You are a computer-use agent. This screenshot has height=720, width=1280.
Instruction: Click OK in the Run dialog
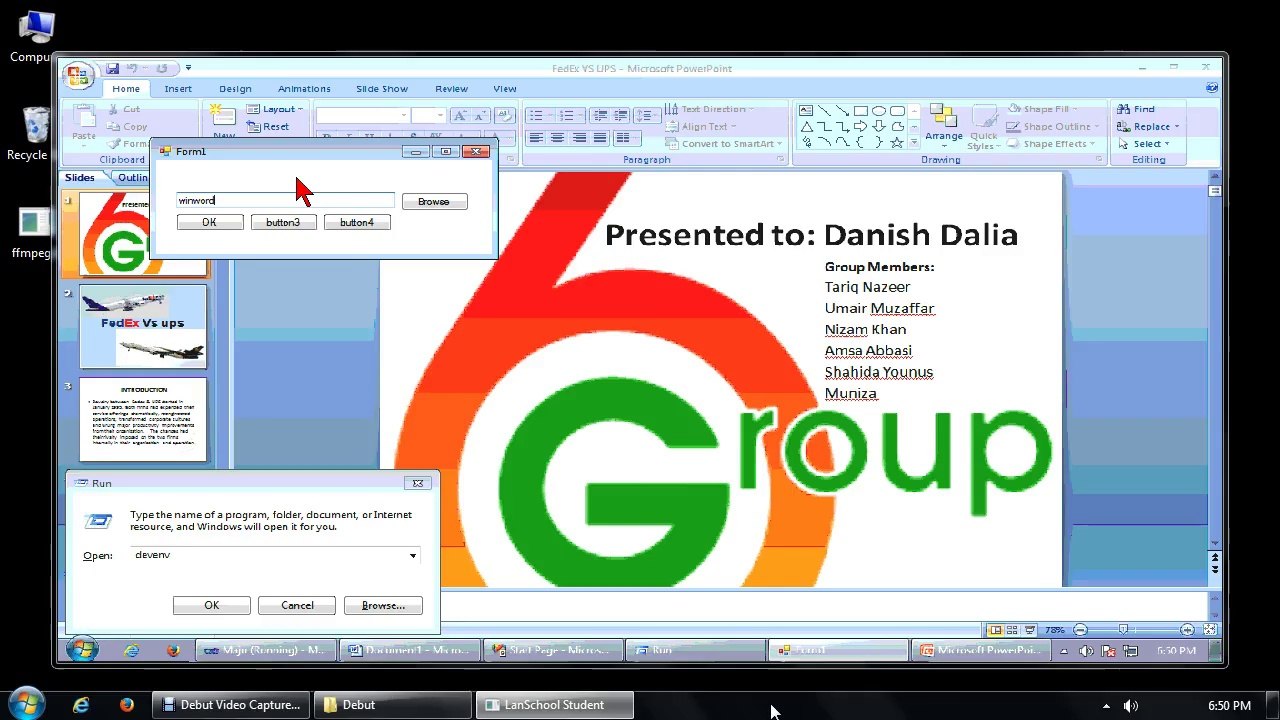click(211, 605)
